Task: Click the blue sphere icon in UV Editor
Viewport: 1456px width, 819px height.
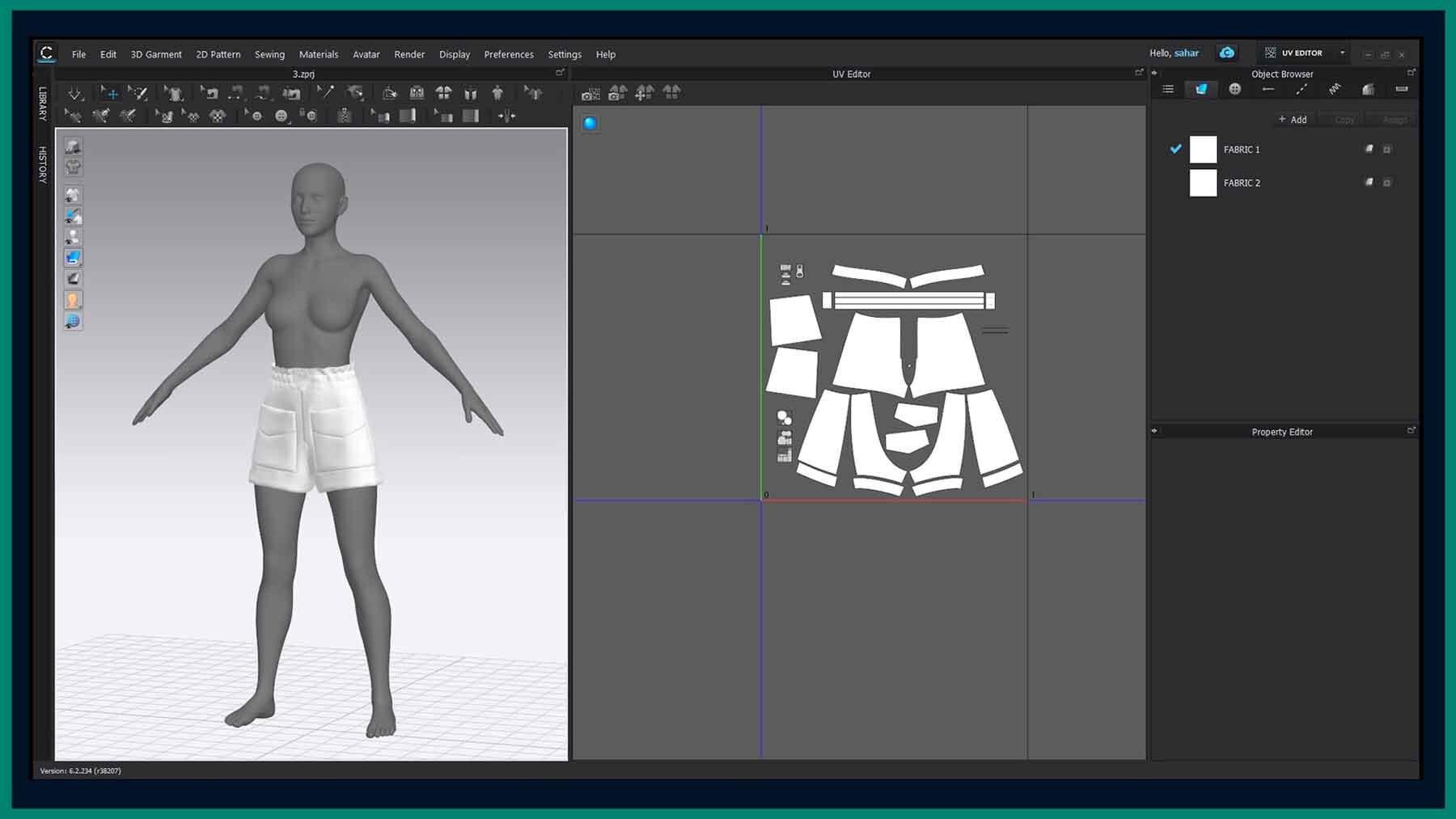Action: (590, 123)
